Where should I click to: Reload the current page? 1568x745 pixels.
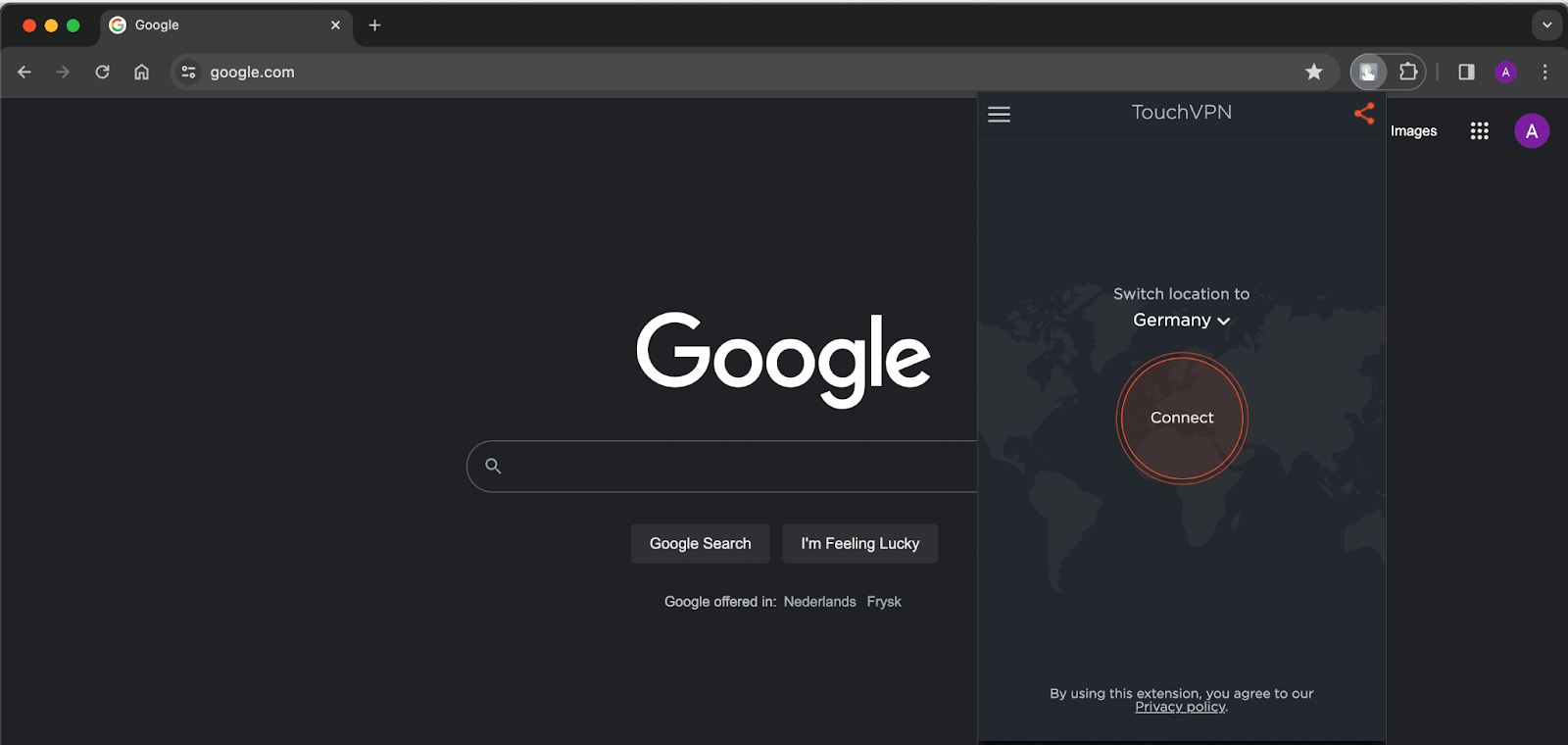(x=102, y=72)
